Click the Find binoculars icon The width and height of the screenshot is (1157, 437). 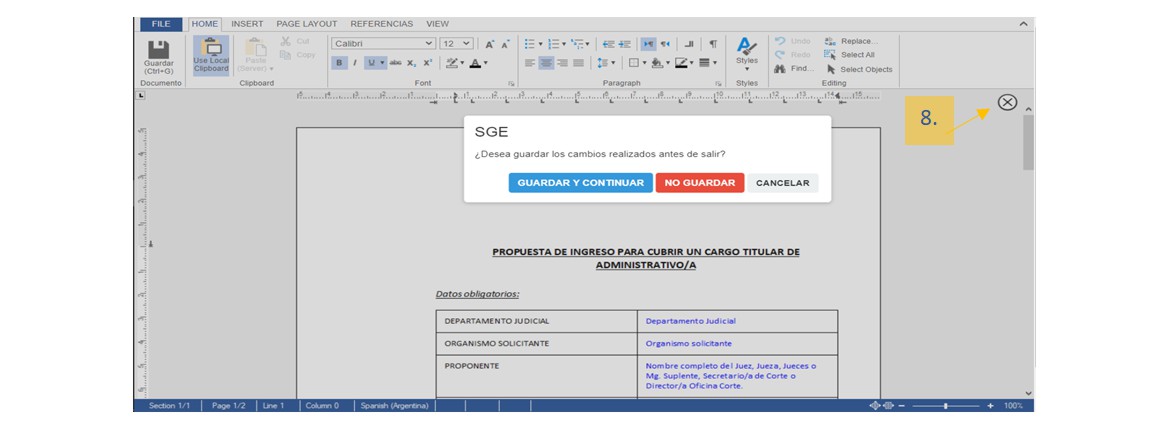[779, 69]
